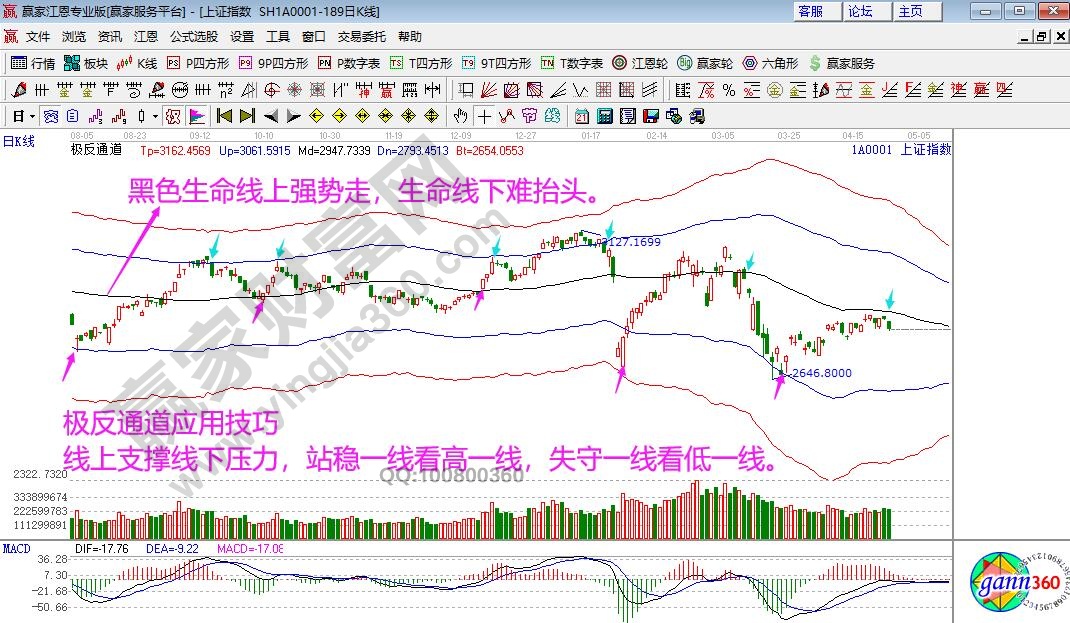This screenshot has height=623, width=1070.
Task: Click the 赢家服务 dollar sign icon
Action: click(x=817, y=63)
